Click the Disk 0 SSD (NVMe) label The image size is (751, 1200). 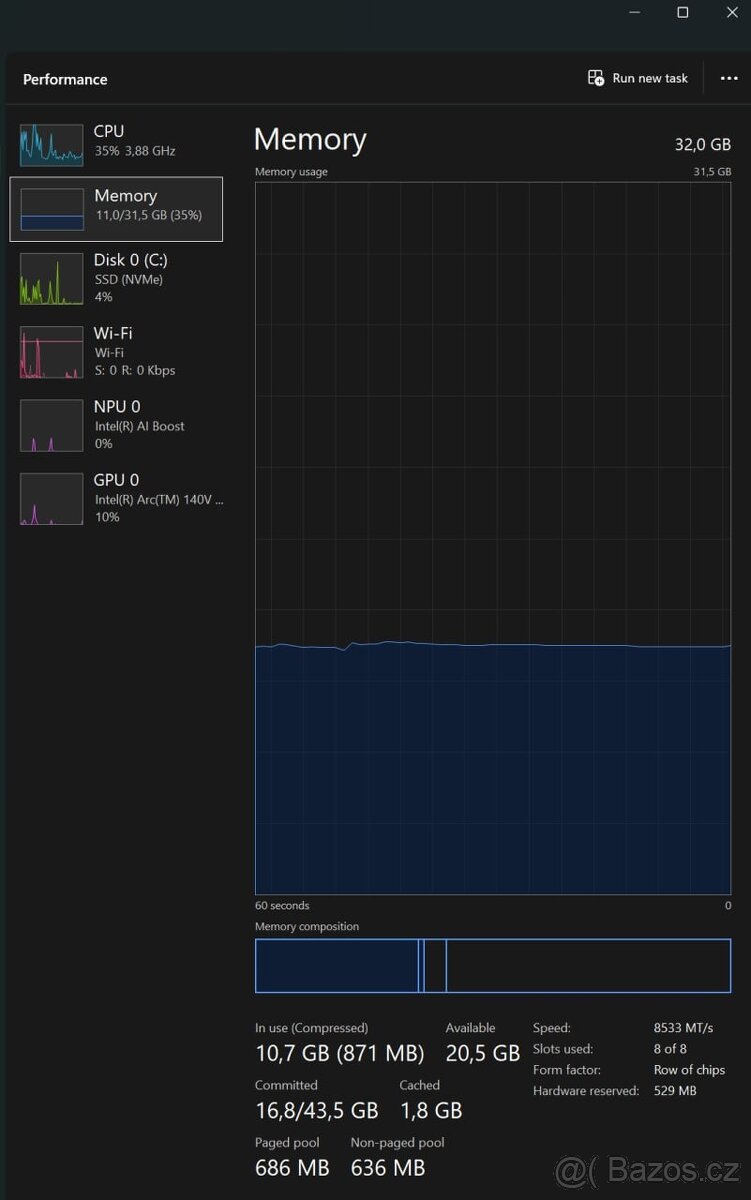coord(128,279)
